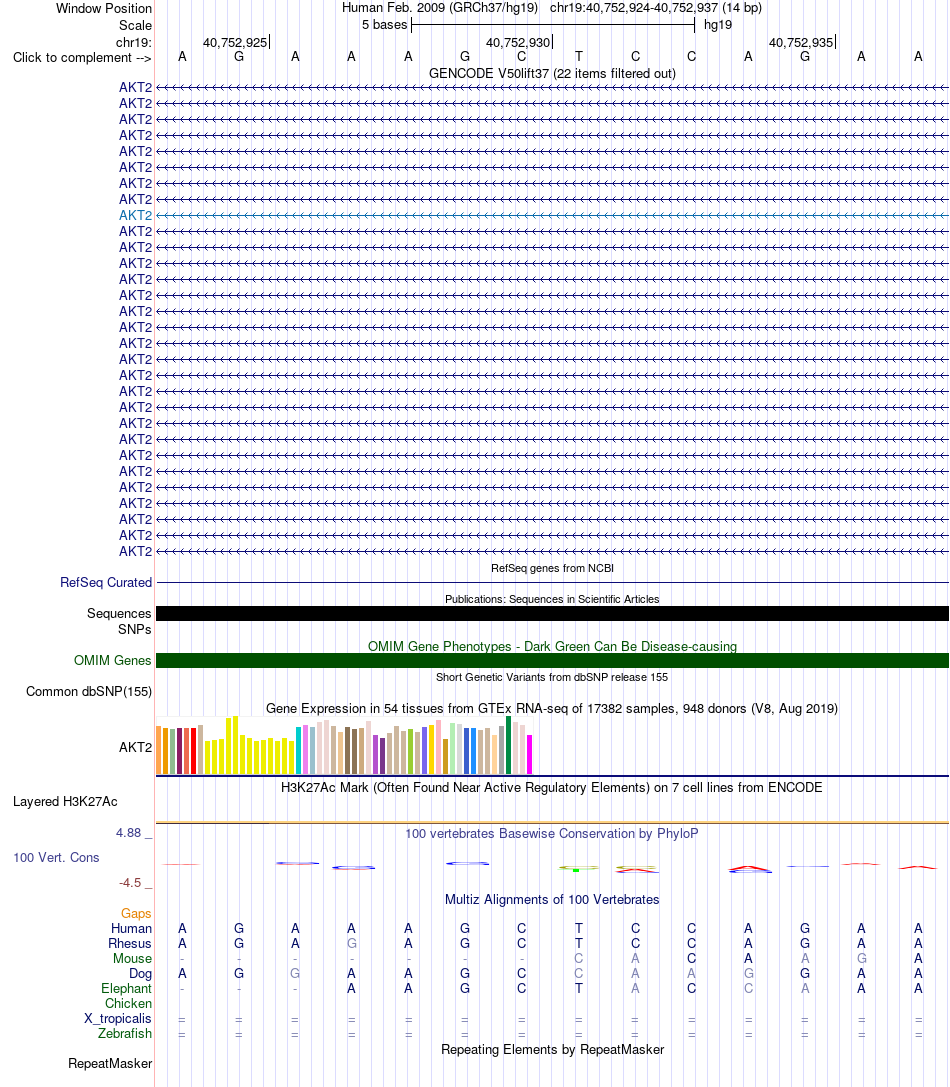Click 'Click to complement -->' label
Image resolution: width=950 pixels, height=1087 pixels.
click(82, 58)
